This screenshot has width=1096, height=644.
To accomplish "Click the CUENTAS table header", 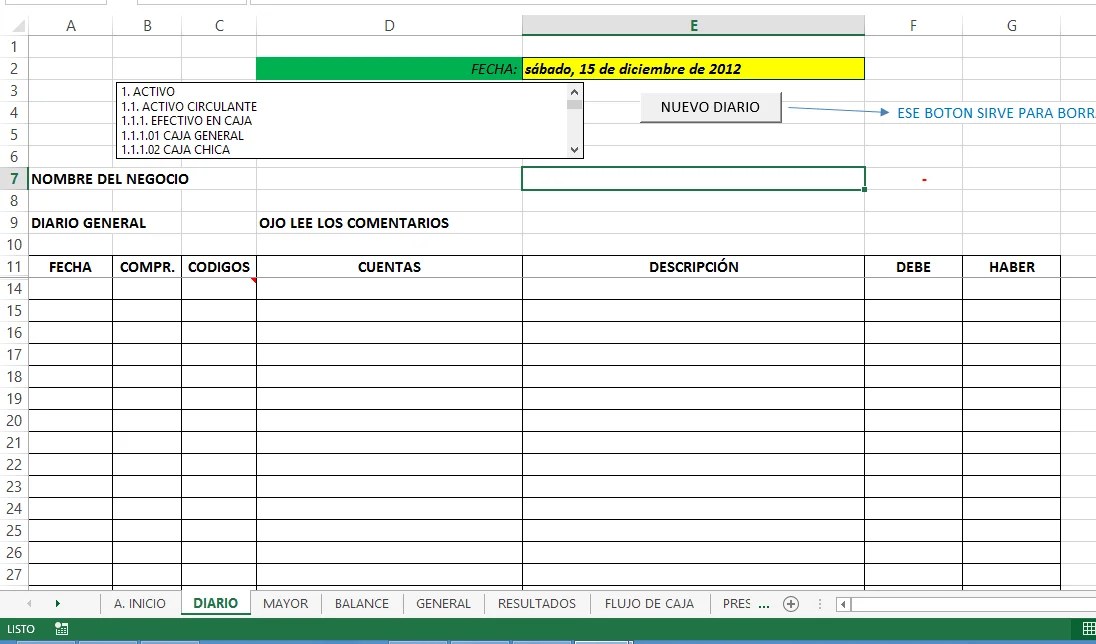I will (x=389, y=267).
